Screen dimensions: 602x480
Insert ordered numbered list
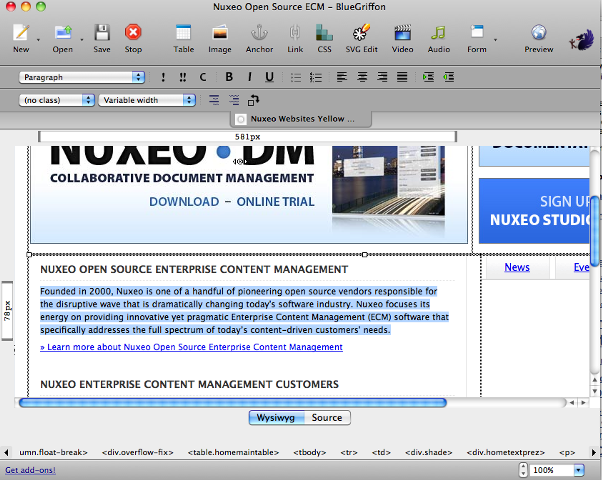[x=316, y=77]
